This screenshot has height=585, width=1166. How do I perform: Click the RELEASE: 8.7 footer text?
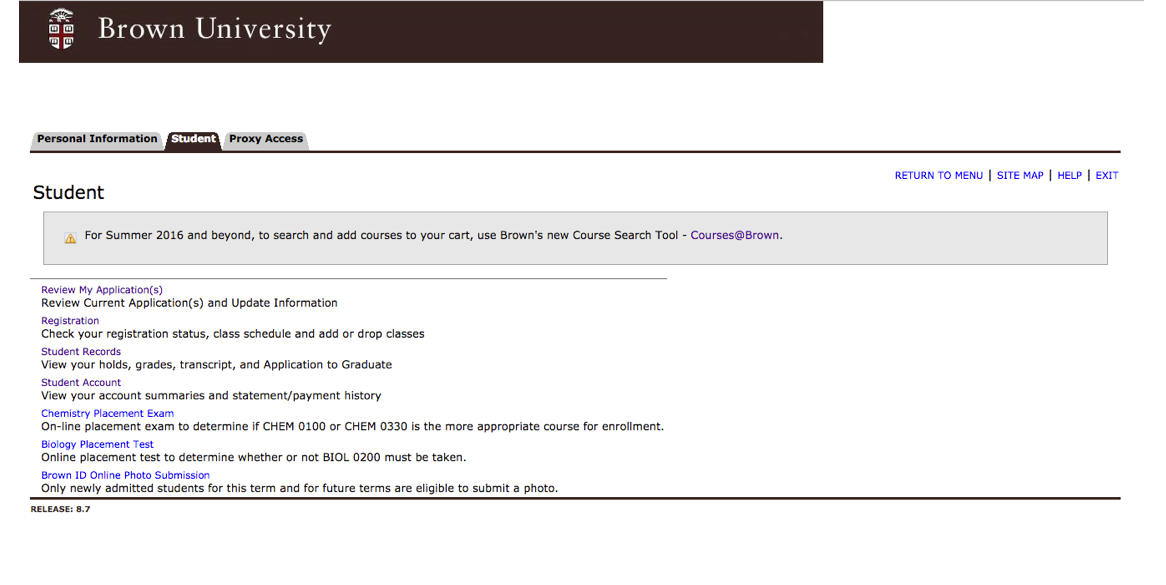pos(60,509)
